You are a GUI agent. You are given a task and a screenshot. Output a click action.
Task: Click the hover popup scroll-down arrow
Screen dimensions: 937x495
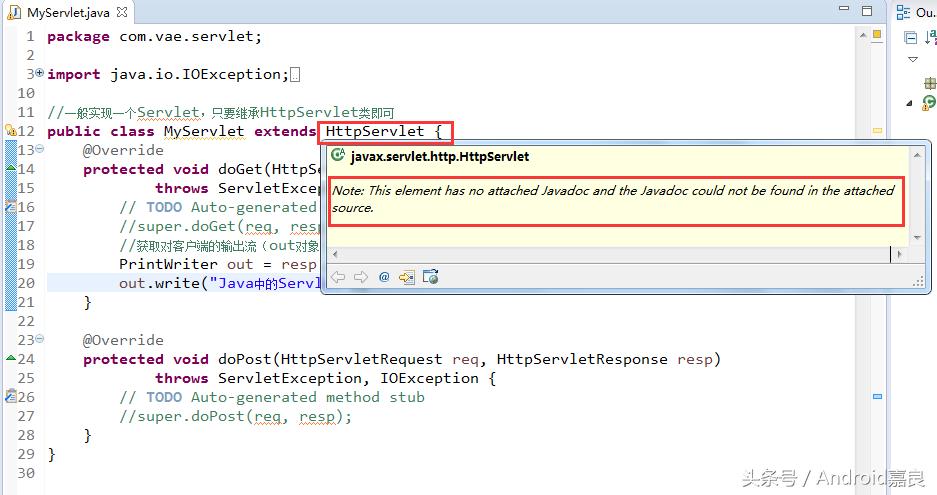pos(917,237)
